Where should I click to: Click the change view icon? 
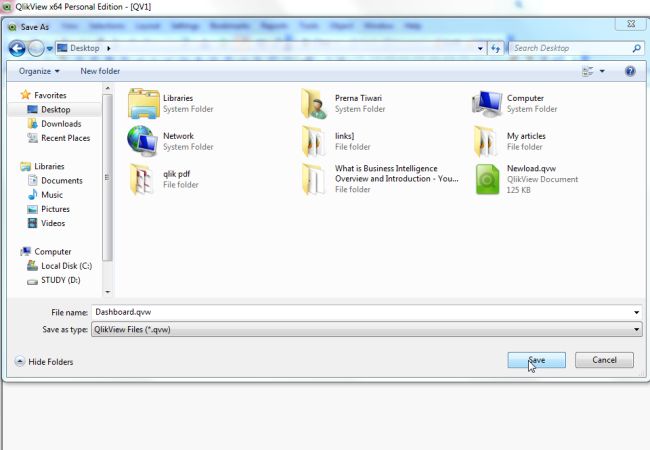pos(587,71)
